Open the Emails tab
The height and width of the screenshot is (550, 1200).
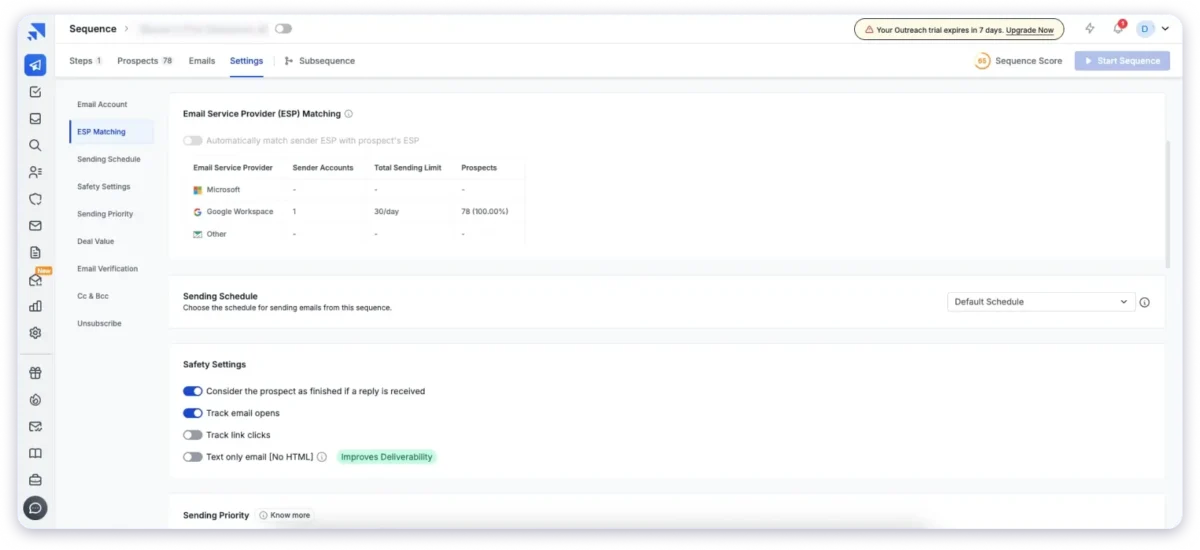(x=202, y=61)
